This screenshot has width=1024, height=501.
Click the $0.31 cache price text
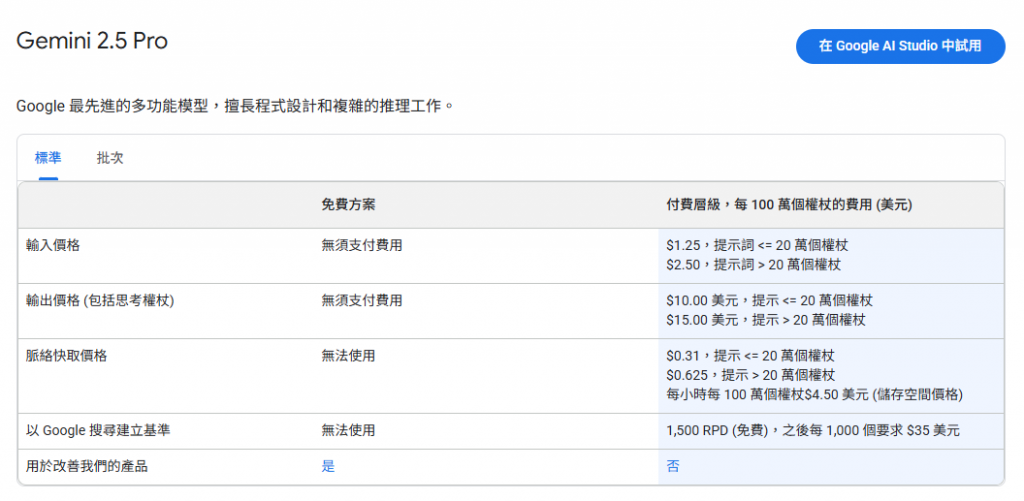click(750, 356)
